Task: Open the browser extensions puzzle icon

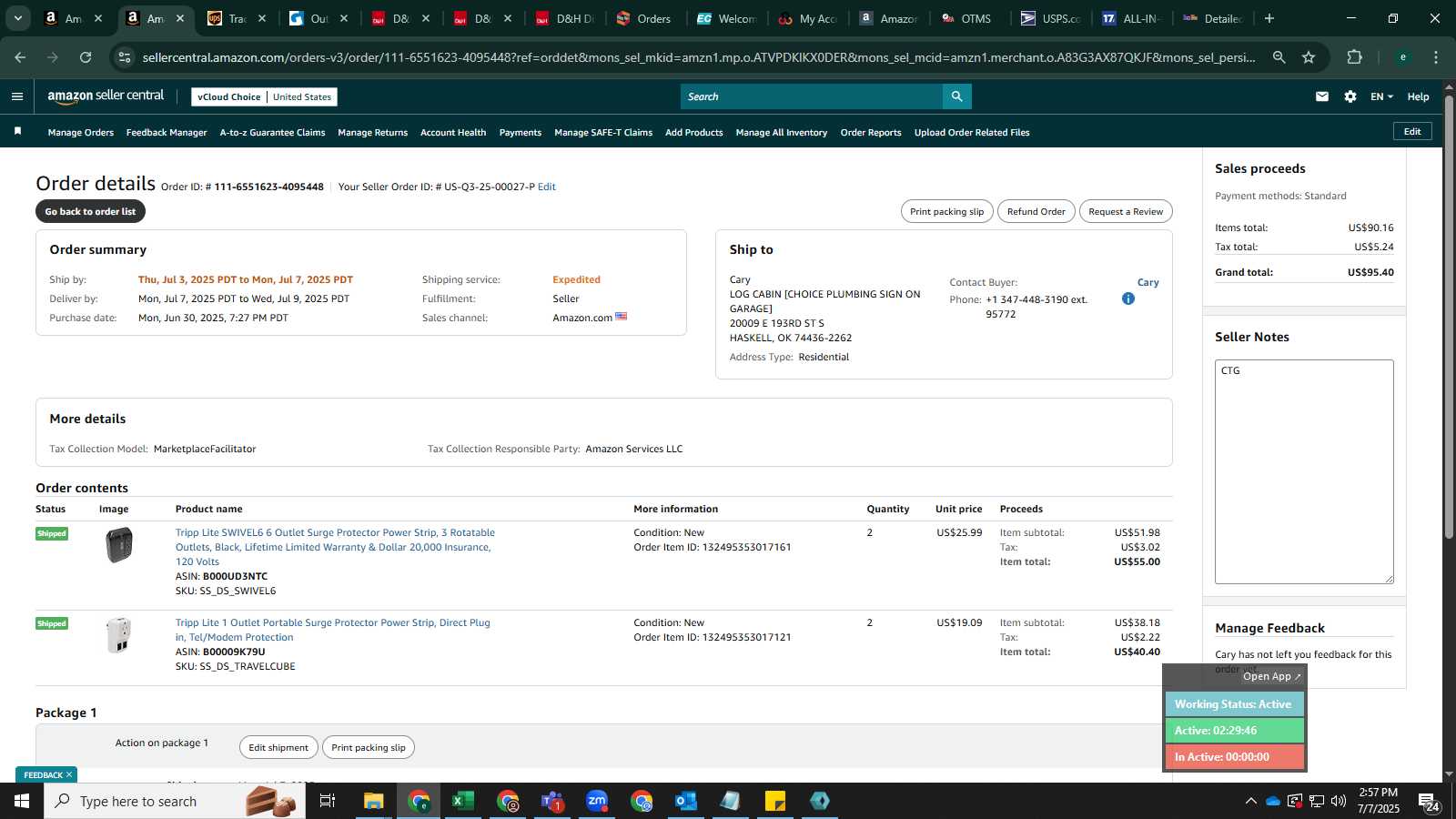Action: [x=1354, y=57]
